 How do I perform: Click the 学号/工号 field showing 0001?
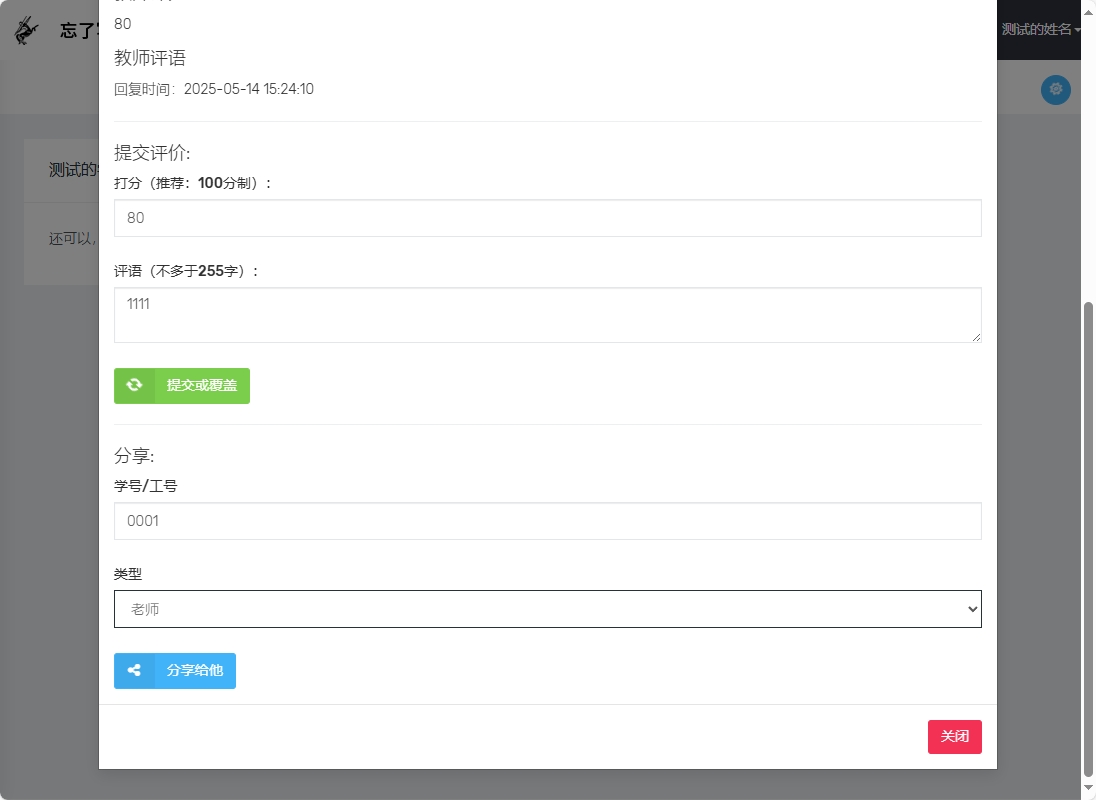pyautogui.click(x=548, y=520)
